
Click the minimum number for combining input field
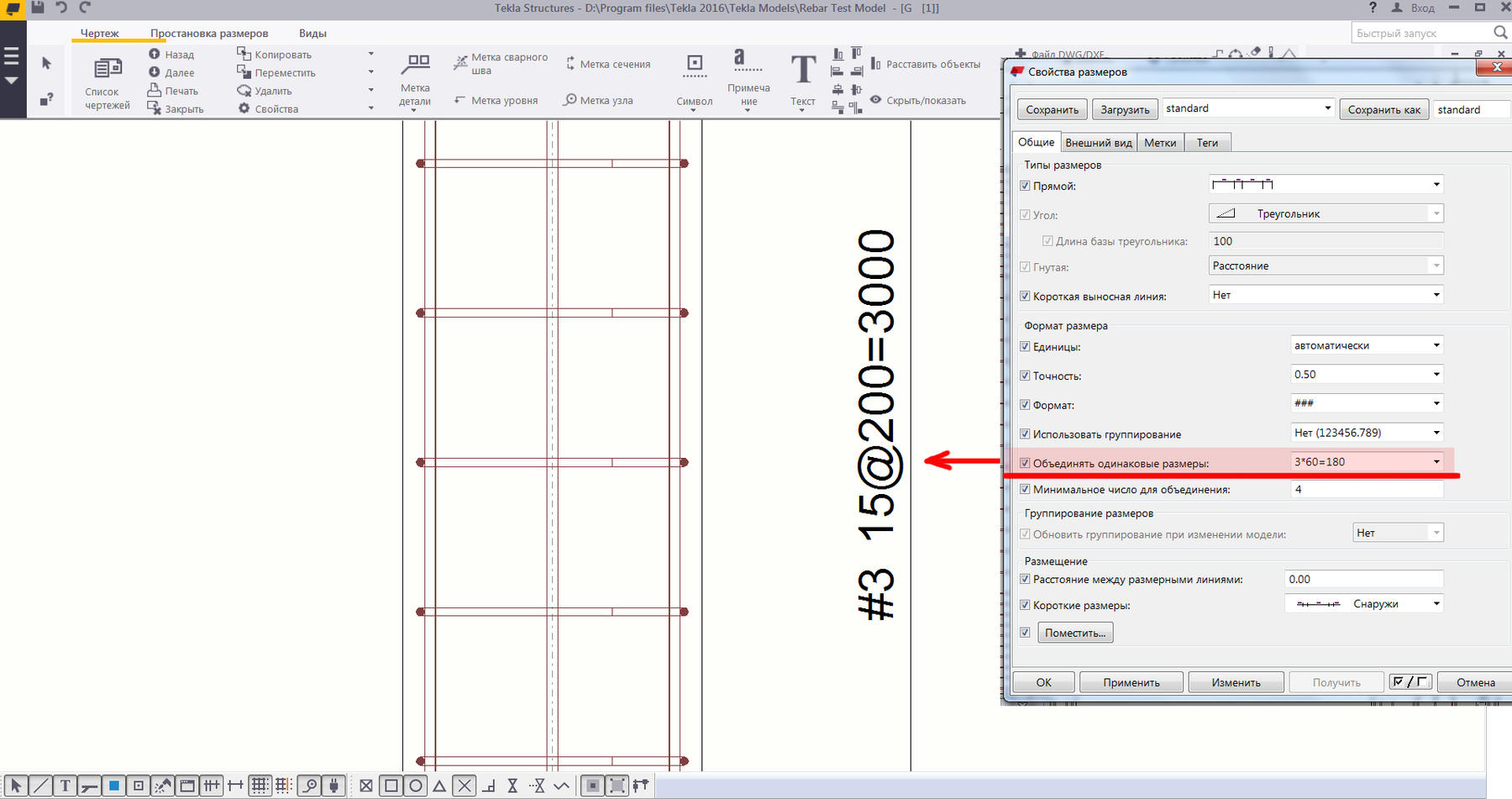[x=1366, y=489]
